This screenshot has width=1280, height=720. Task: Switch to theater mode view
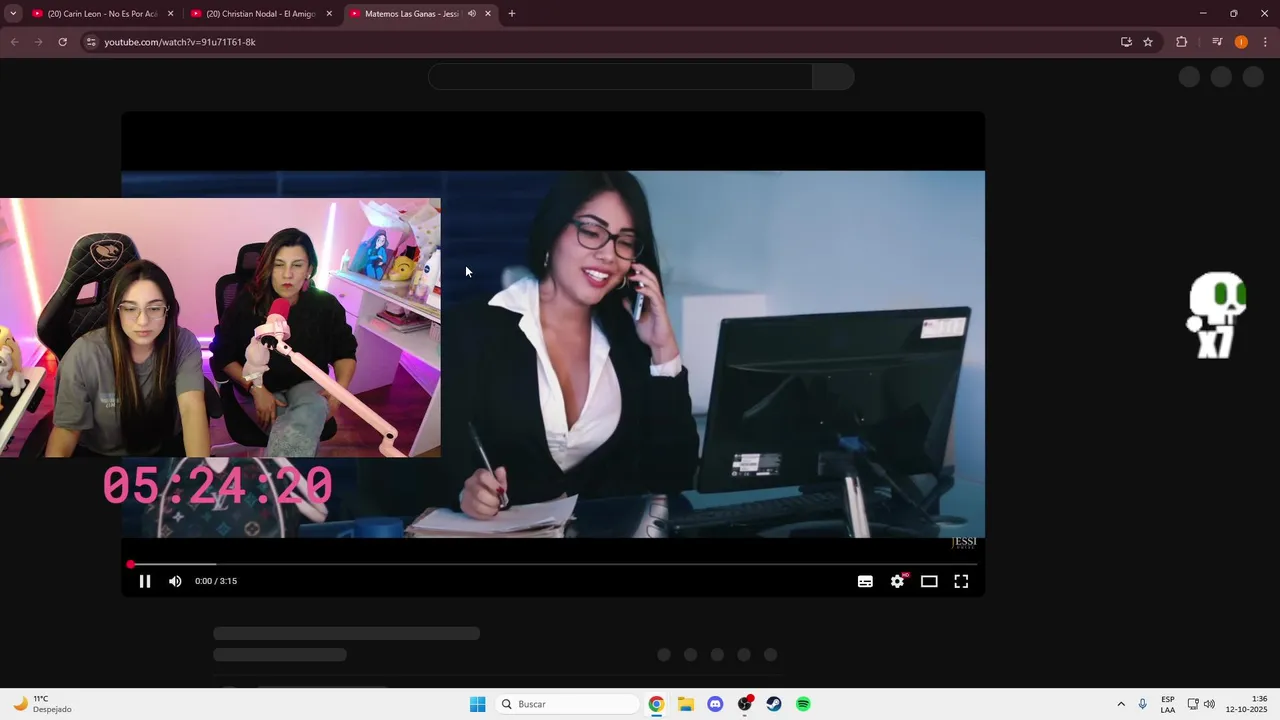pos(929,581)
